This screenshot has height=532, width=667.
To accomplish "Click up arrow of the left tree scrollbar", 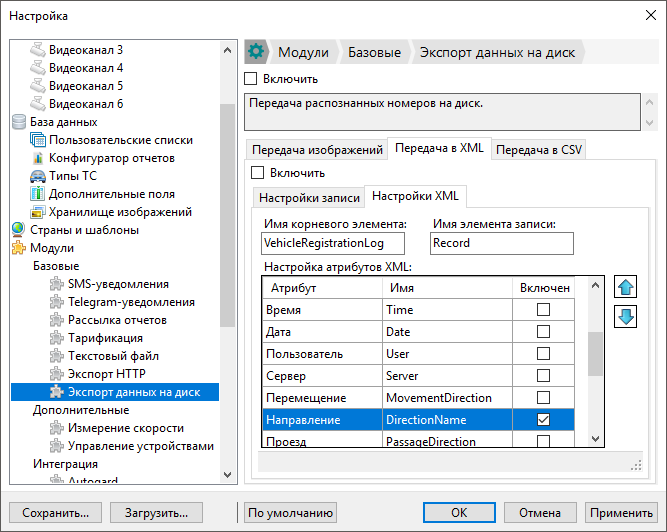I will point(228,51).
